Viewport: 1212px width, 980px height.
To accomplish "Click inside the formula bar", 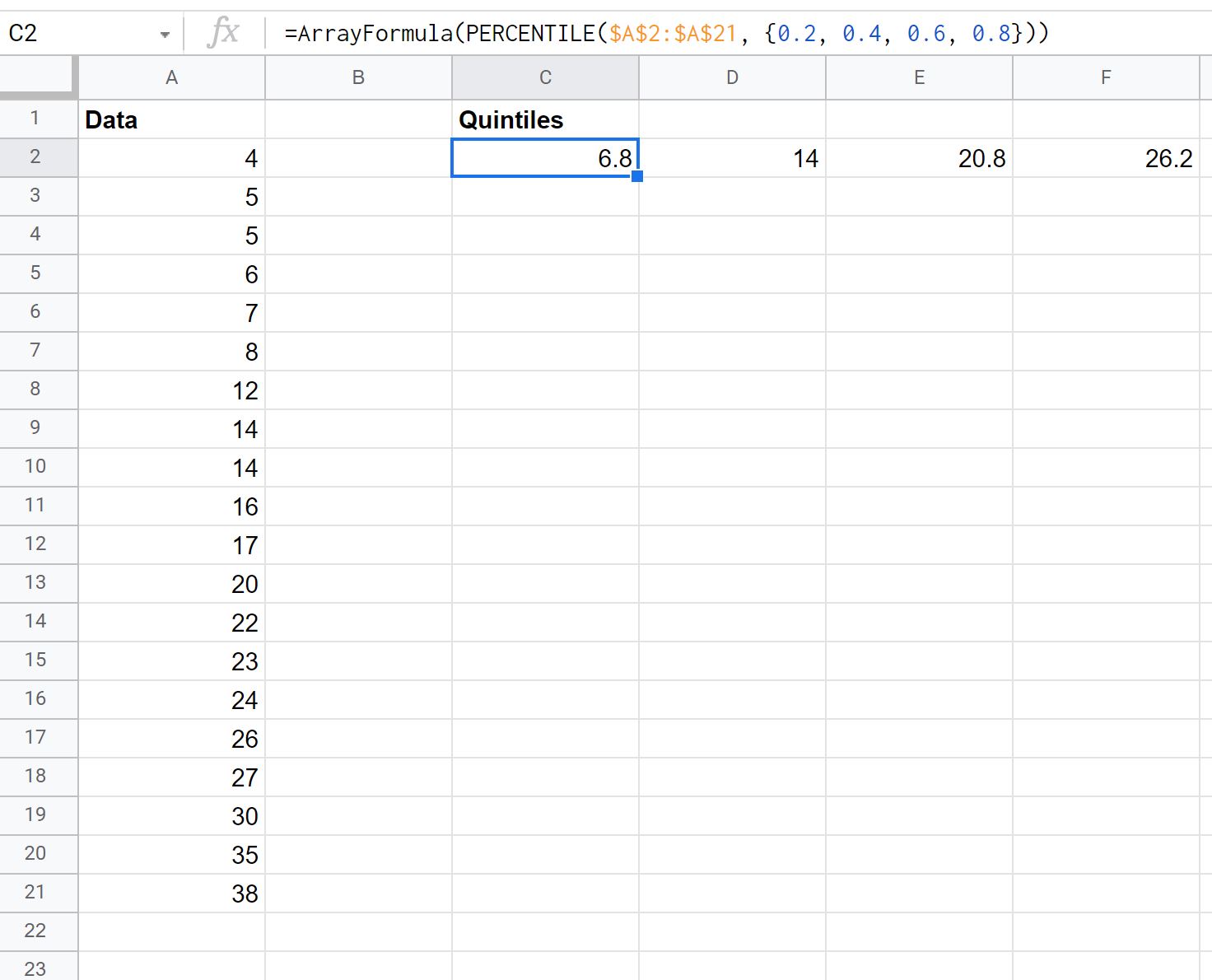I will [576, 34].
